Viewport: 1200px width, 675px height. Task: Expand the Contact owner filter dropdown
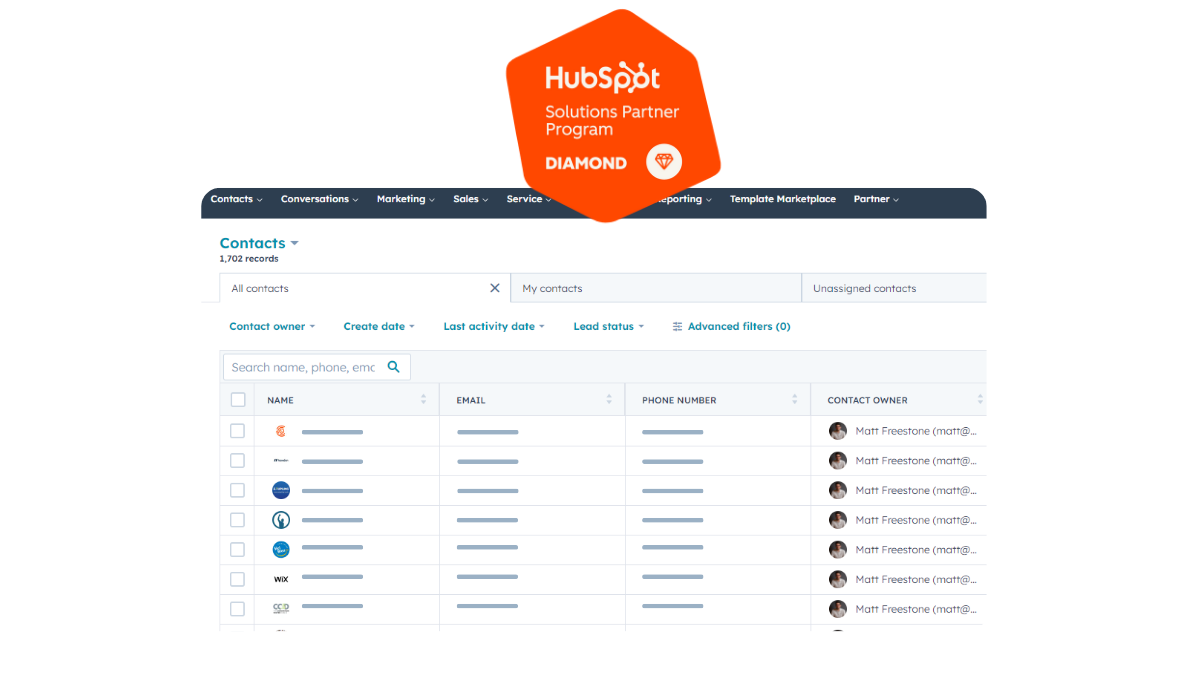pyautogui.click(x=272, y=327)
